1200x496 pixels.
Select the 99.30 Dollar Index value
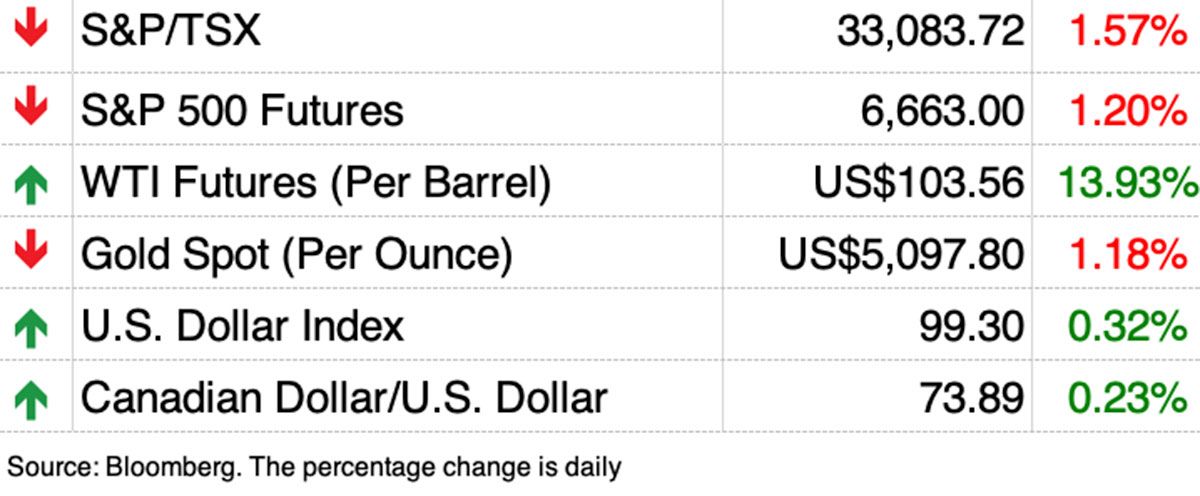pyautogui.click(x=971, y=327)
